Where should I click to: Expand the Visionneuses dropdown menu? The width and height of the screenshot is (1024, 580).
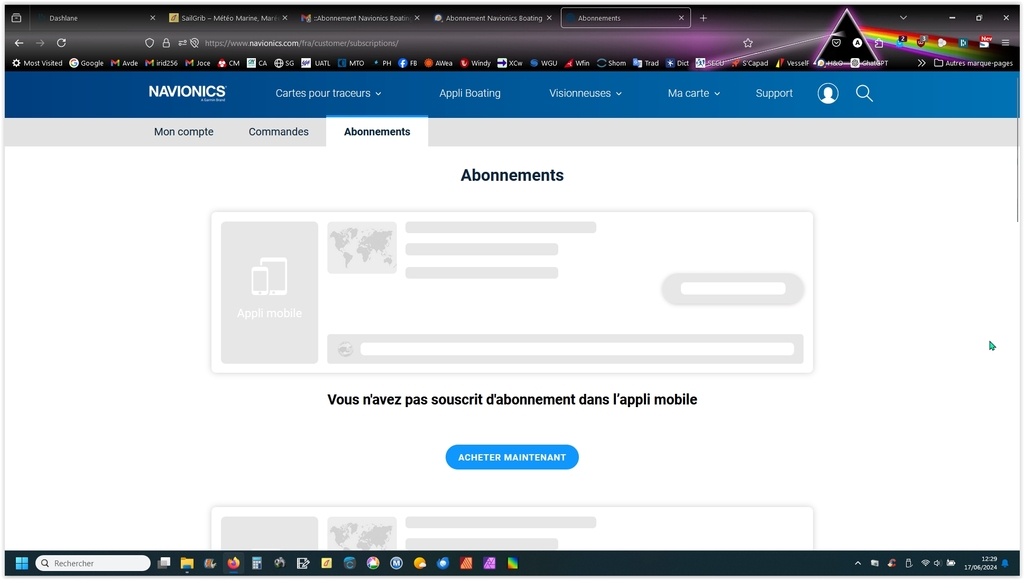click(x=585, y=93)
